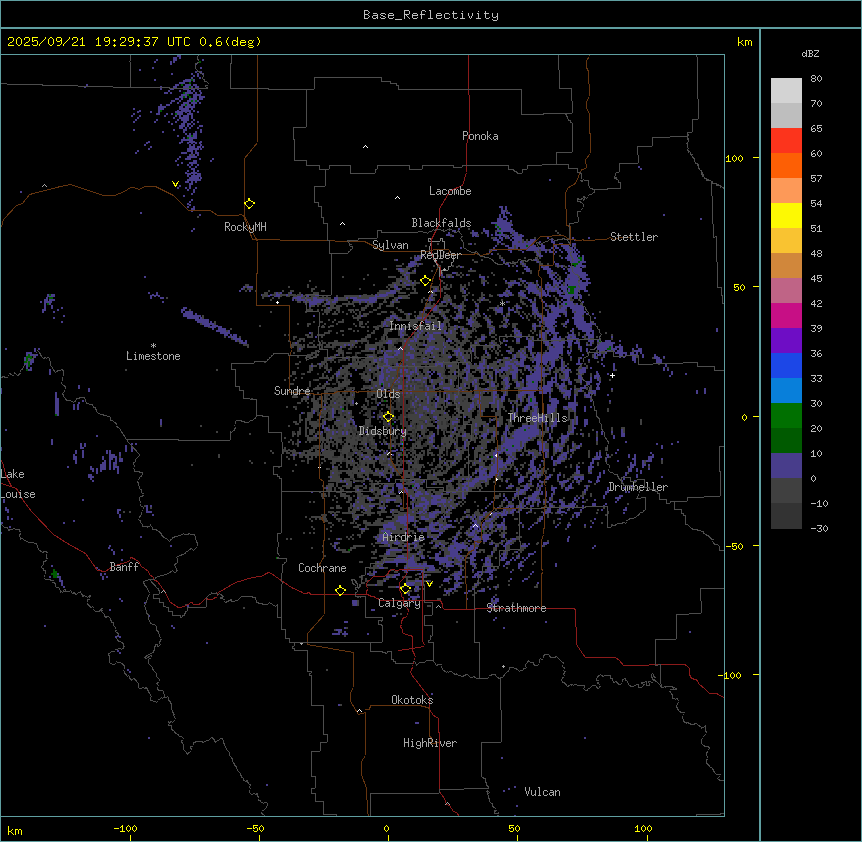Select the ThreeHills label

[537, 418]
